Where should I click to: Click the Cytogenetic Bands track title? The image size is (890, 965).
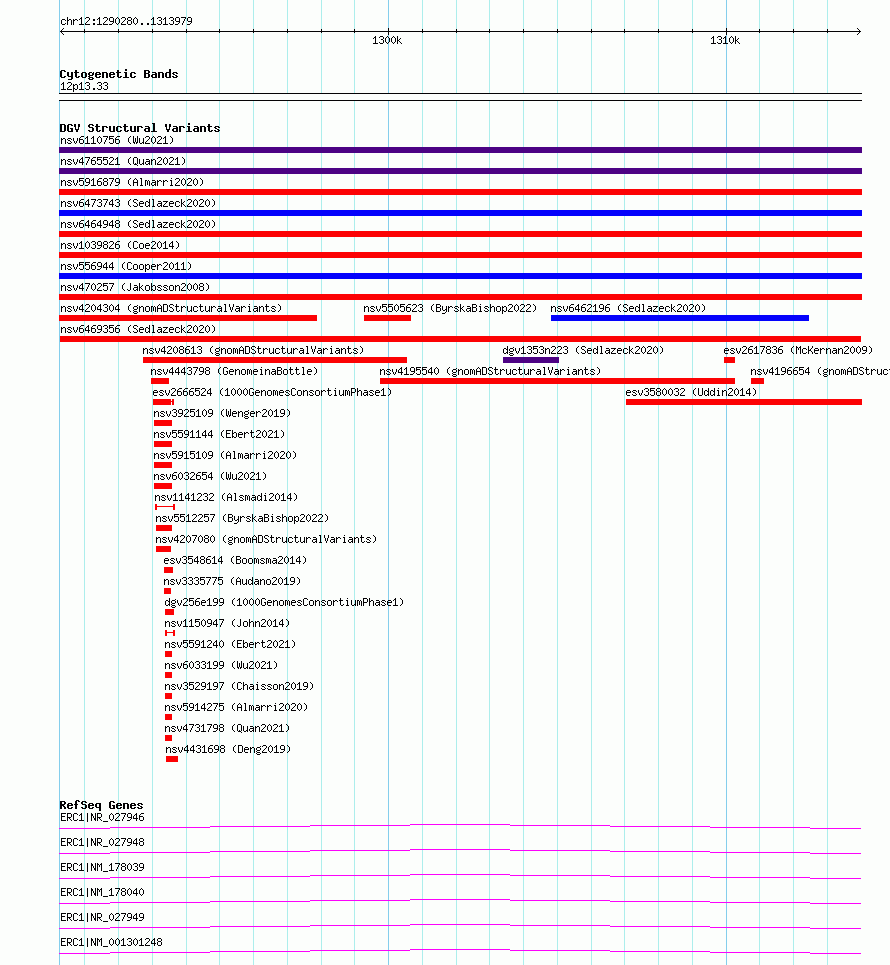119,74
